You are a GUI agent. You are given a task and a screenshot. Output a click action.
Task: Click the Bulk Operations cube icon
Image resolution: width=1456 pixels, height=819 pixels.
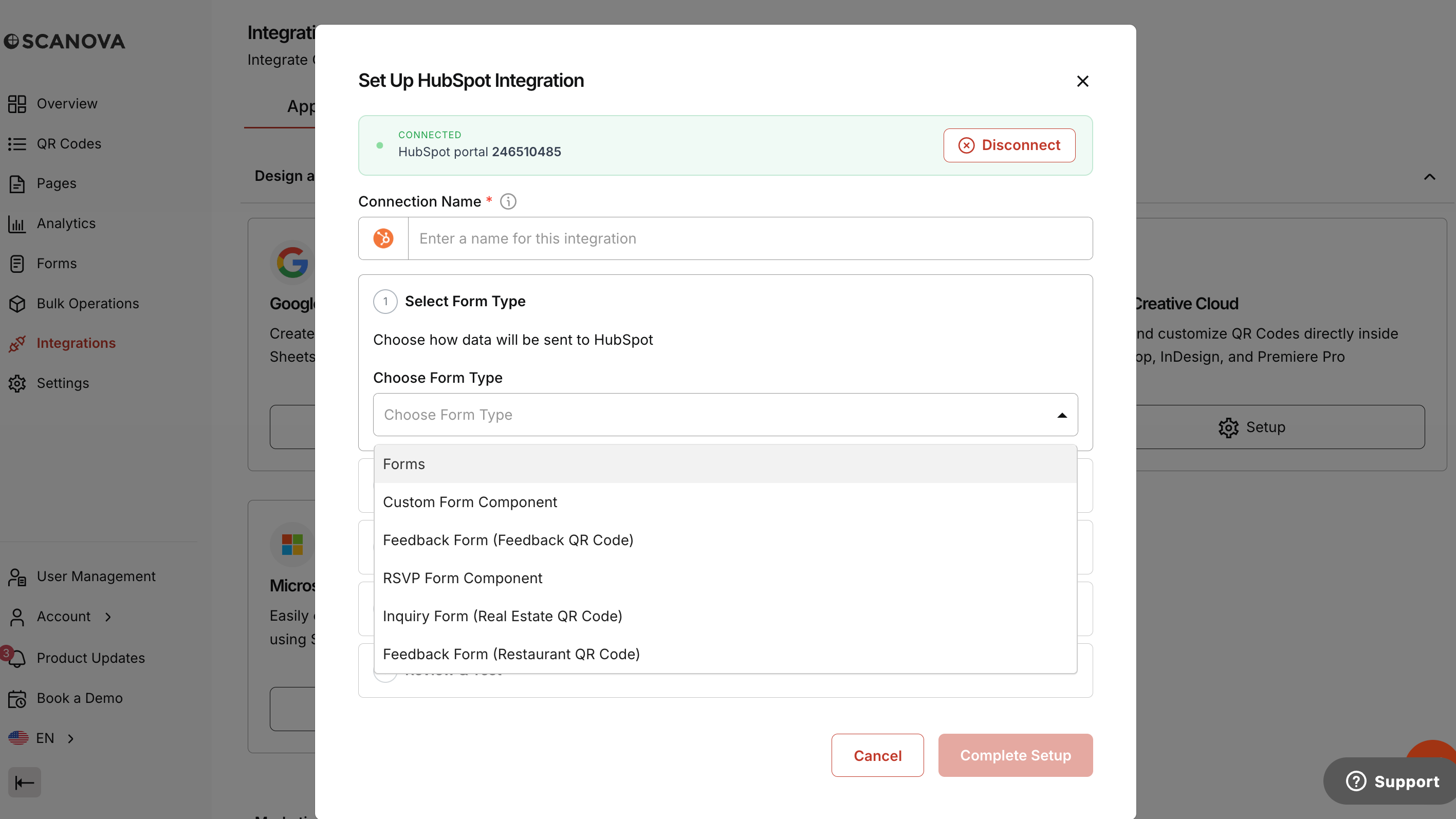pos(17,304)
